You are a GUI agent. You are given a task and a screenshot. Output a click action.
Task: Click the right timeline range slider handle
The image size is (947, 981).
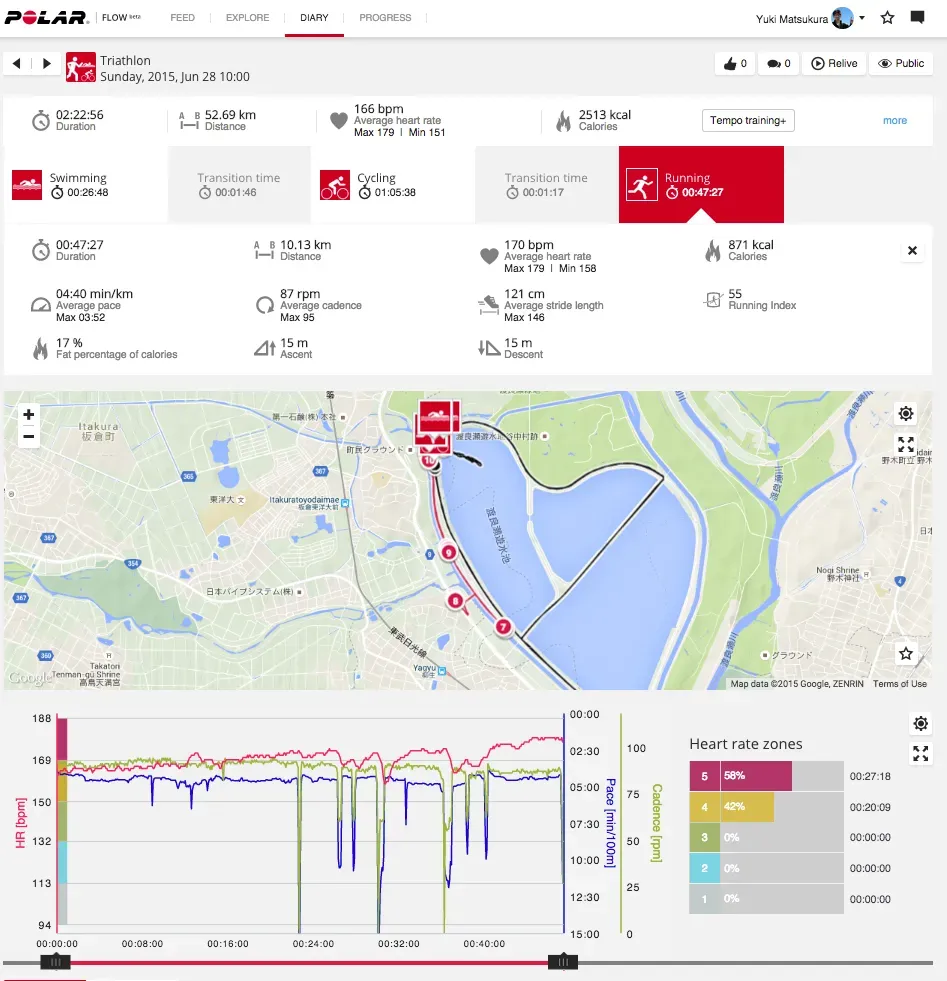click(563, 962)
